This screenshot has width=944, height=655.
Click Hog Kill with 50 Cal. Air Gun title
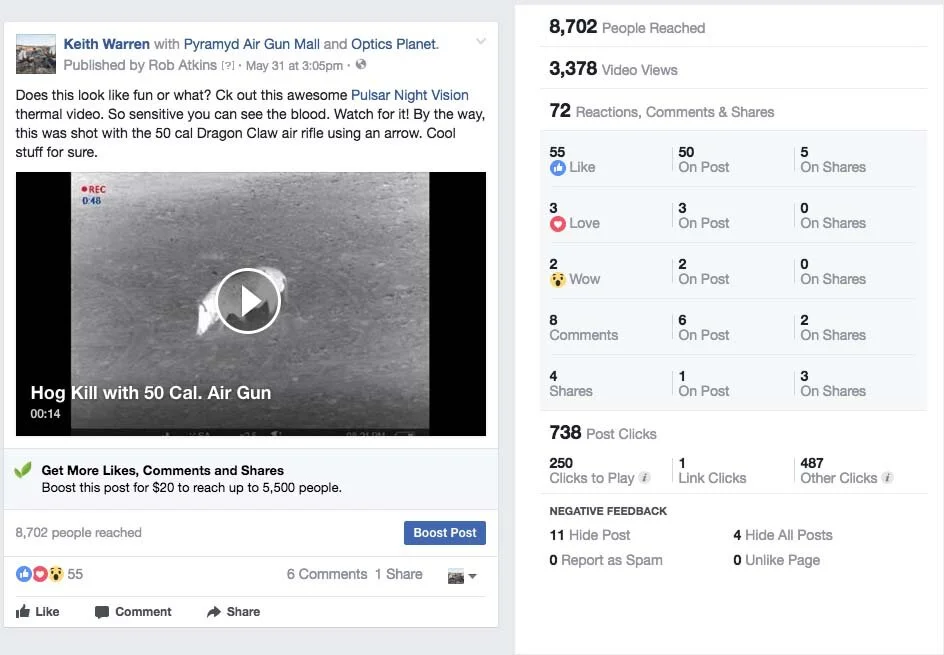pyautogui.click(x=151, y=393)
